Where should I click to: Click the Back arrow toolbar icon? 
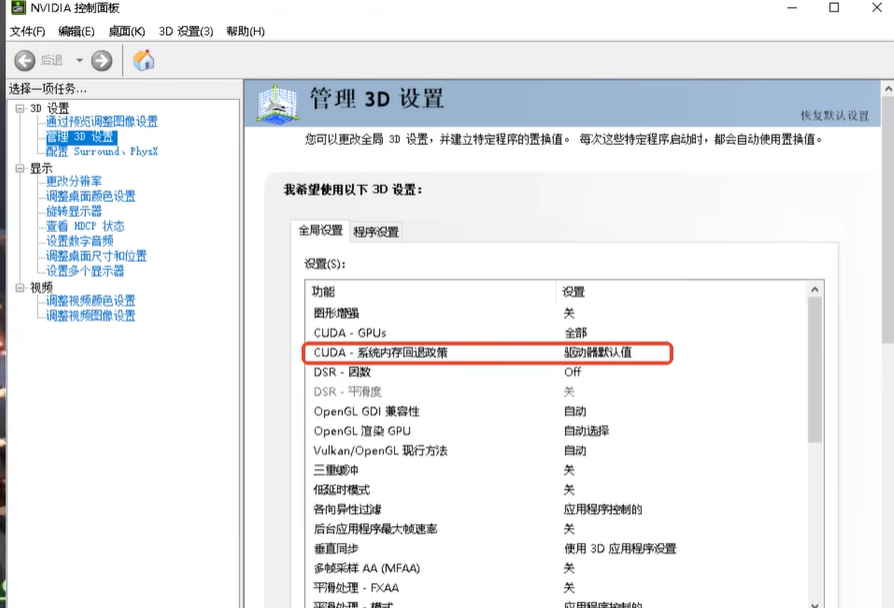(x=25, y=61)
